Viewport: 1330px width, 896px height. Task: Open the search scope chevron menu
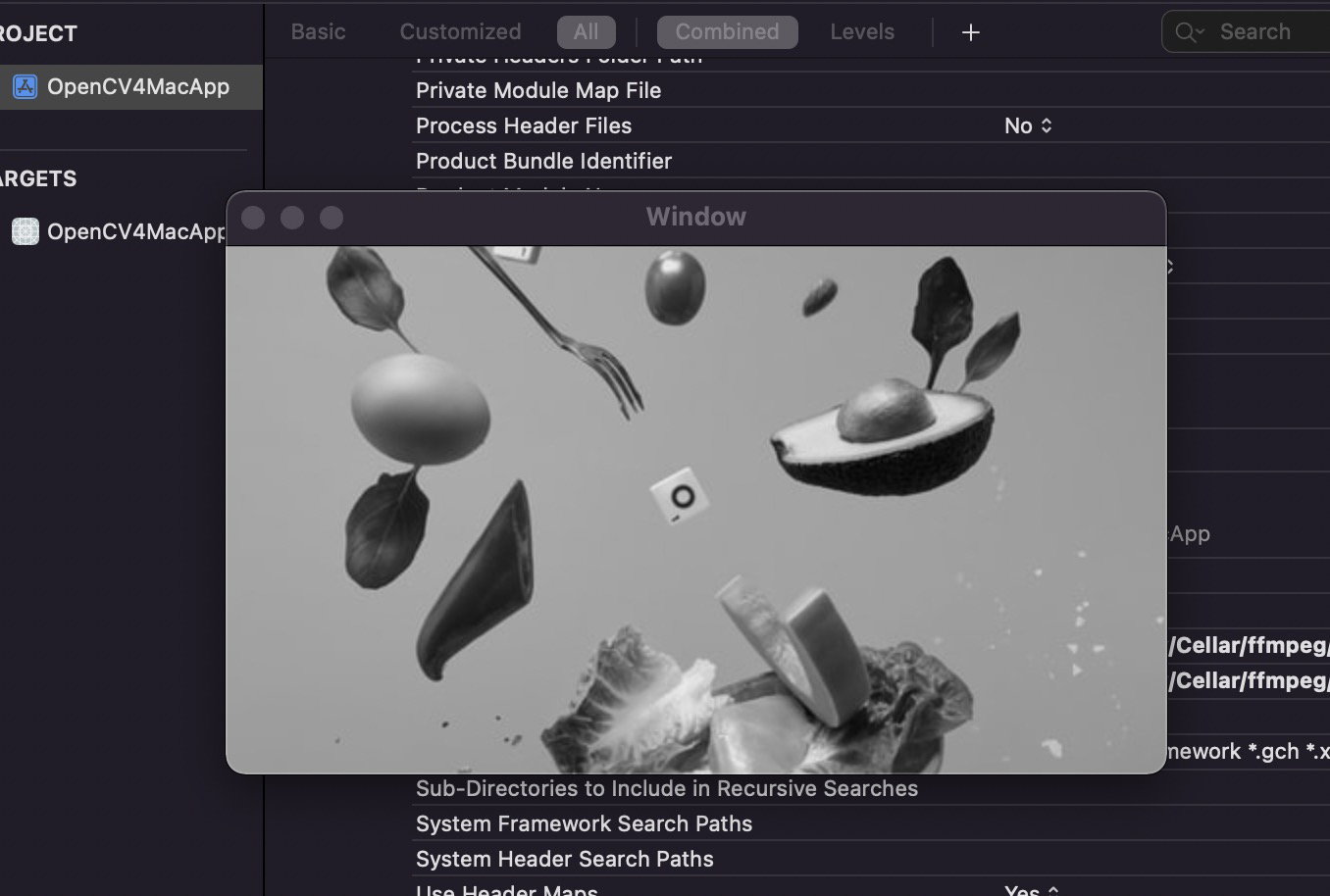coord(1199,30)
